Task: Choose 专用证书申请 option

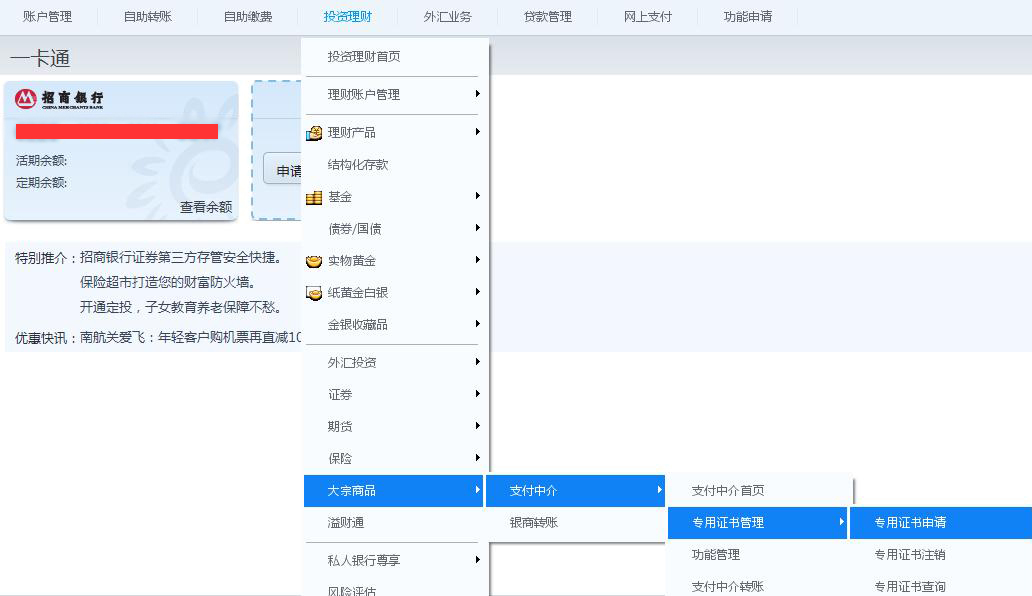Action: click(941, 523)
